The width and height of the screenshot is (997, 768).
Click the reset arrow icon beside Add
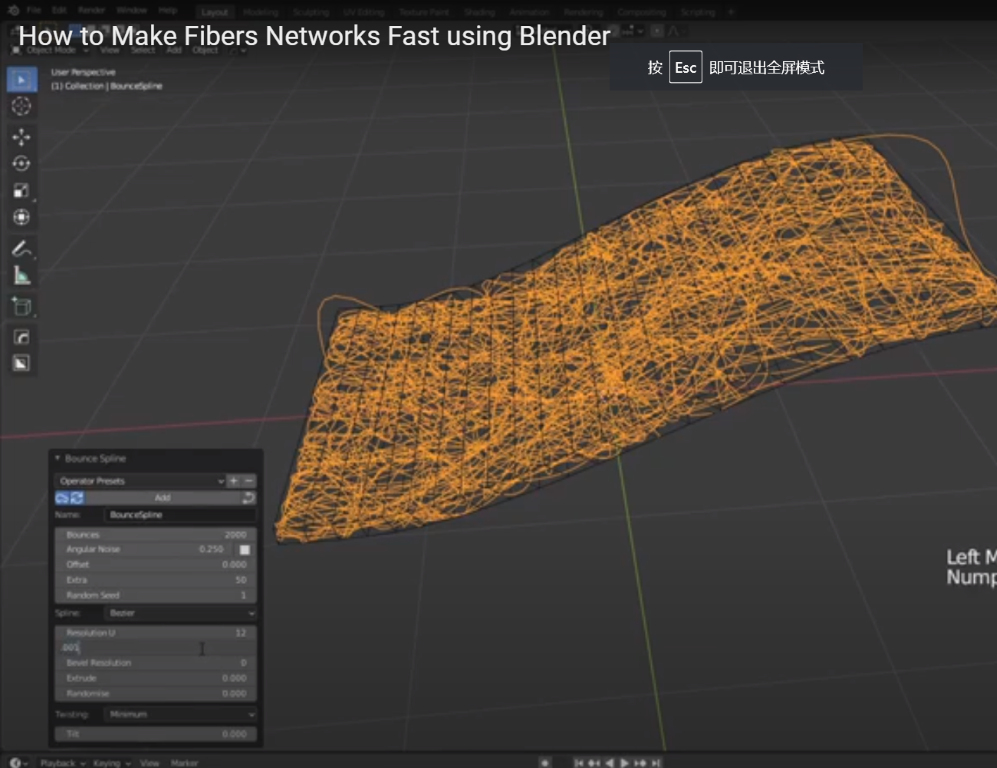[248, 498]
